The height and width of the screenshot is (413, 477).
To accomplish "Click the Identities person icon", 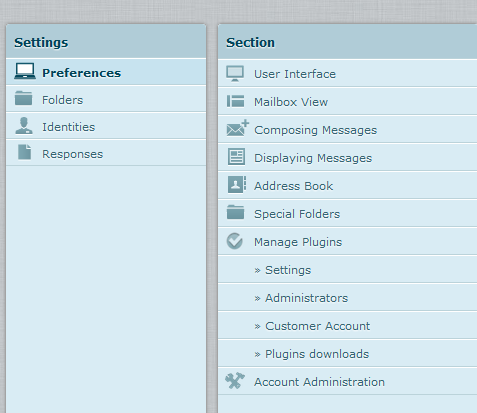I will [x=24, y=126].
